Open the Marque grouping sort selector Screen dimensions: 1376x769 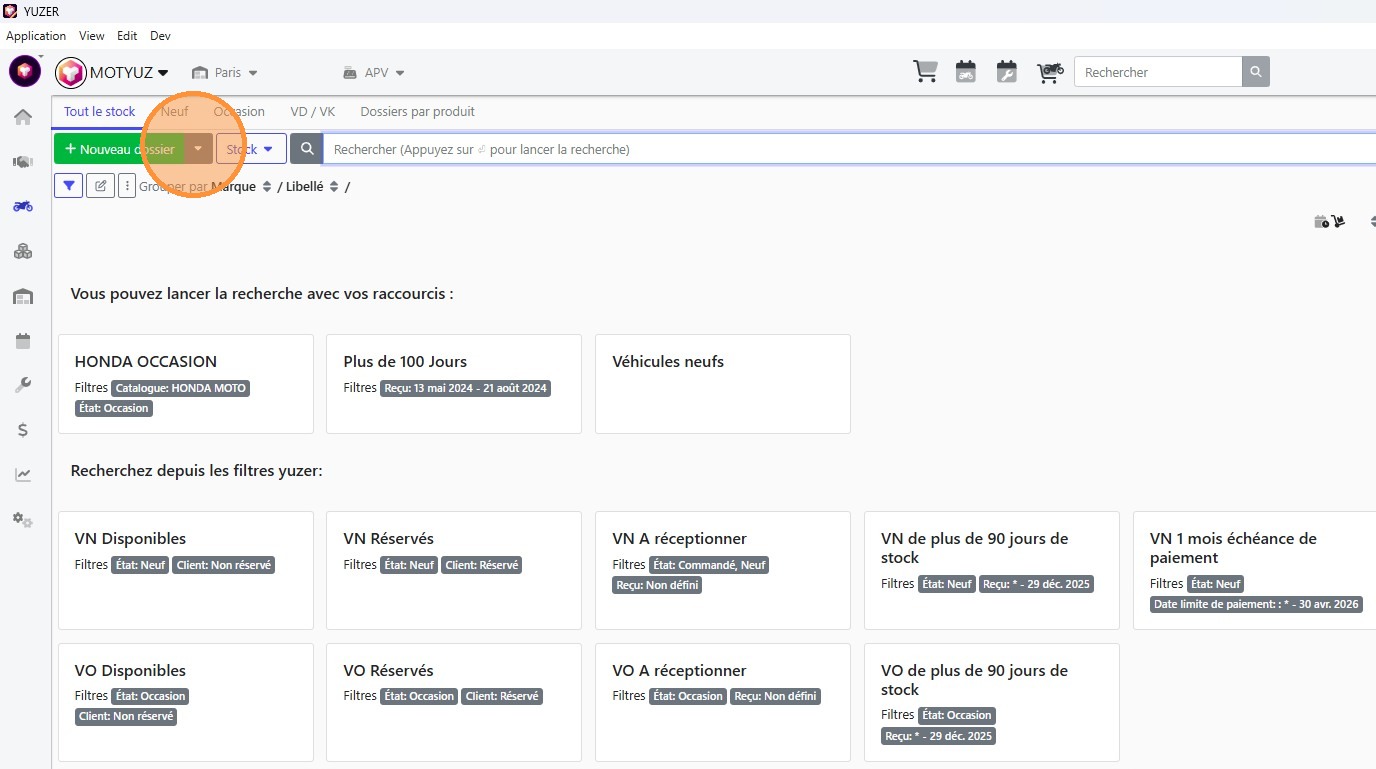[267, 187]
